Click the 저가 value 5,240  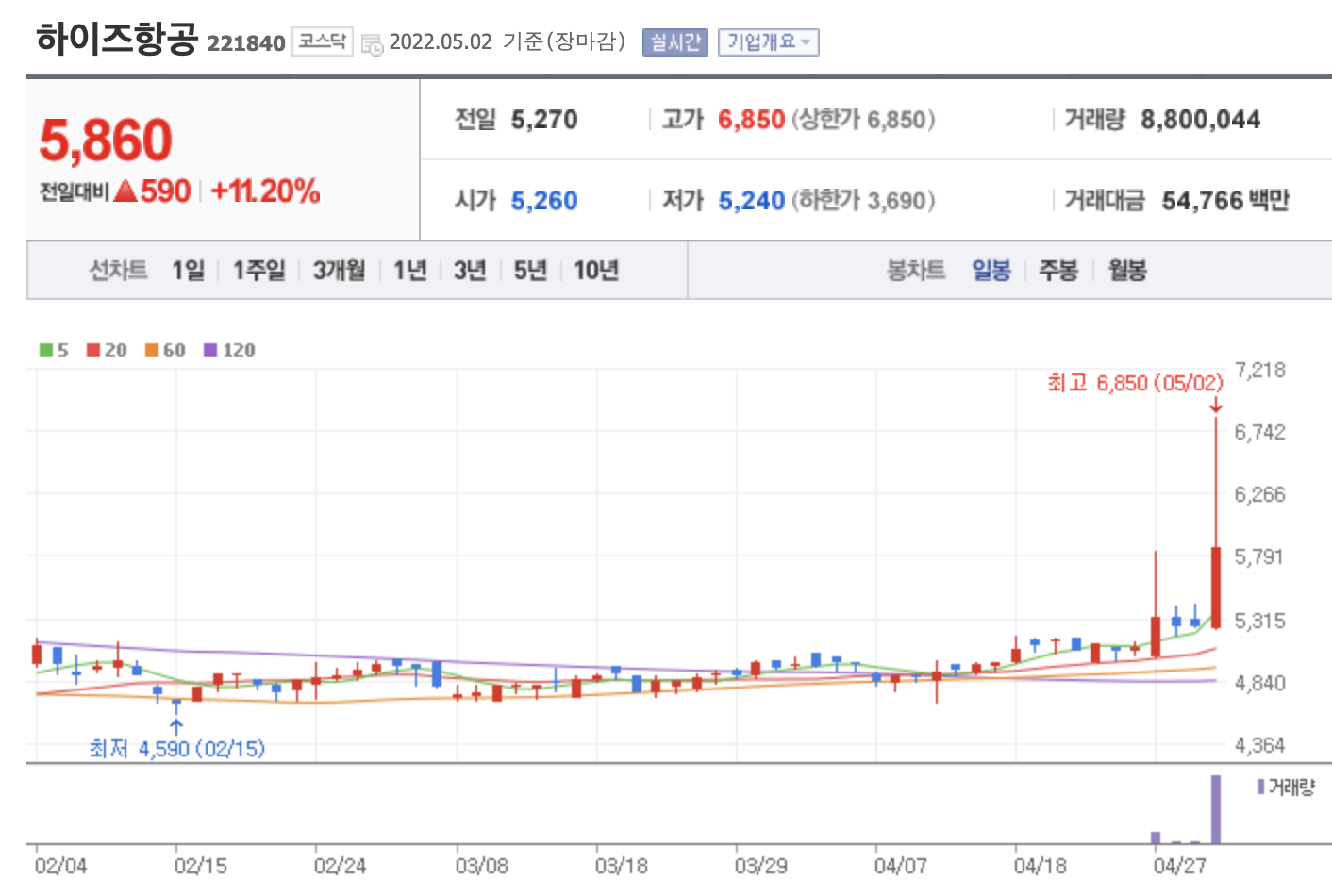751,201
